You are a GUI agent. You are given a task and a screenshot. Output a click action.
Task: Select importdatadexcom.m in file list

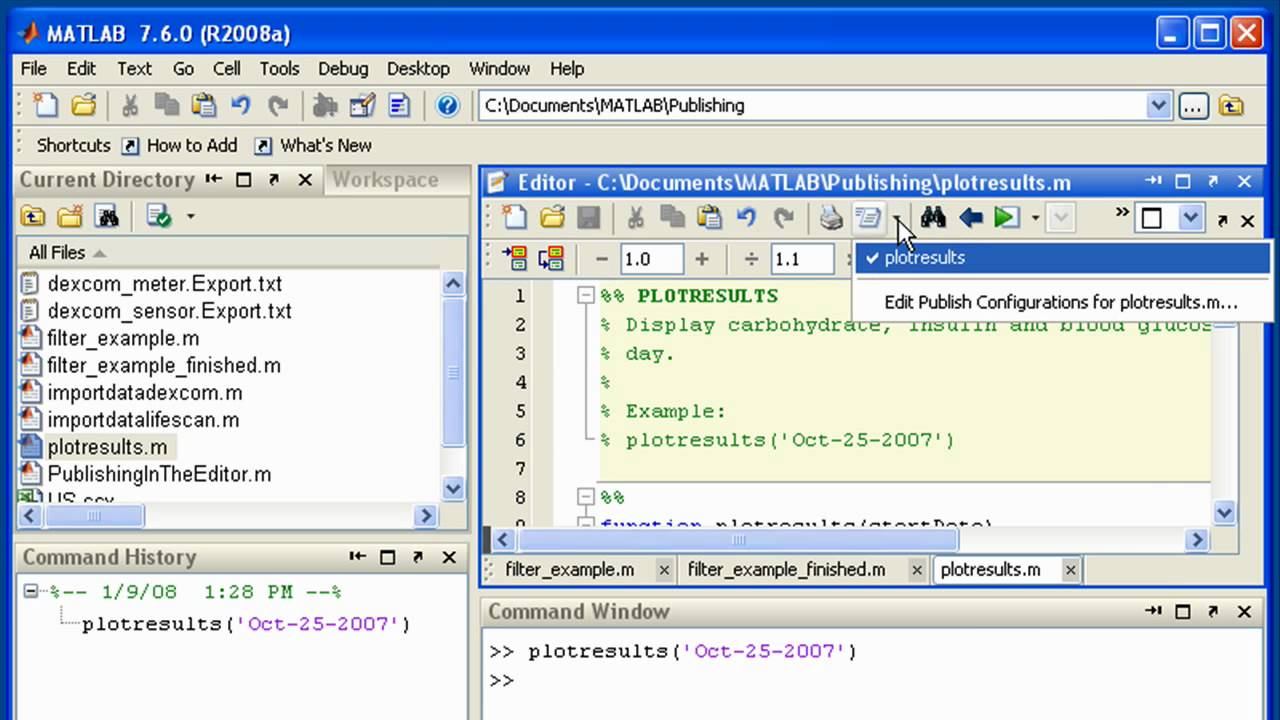pos(144,393)
